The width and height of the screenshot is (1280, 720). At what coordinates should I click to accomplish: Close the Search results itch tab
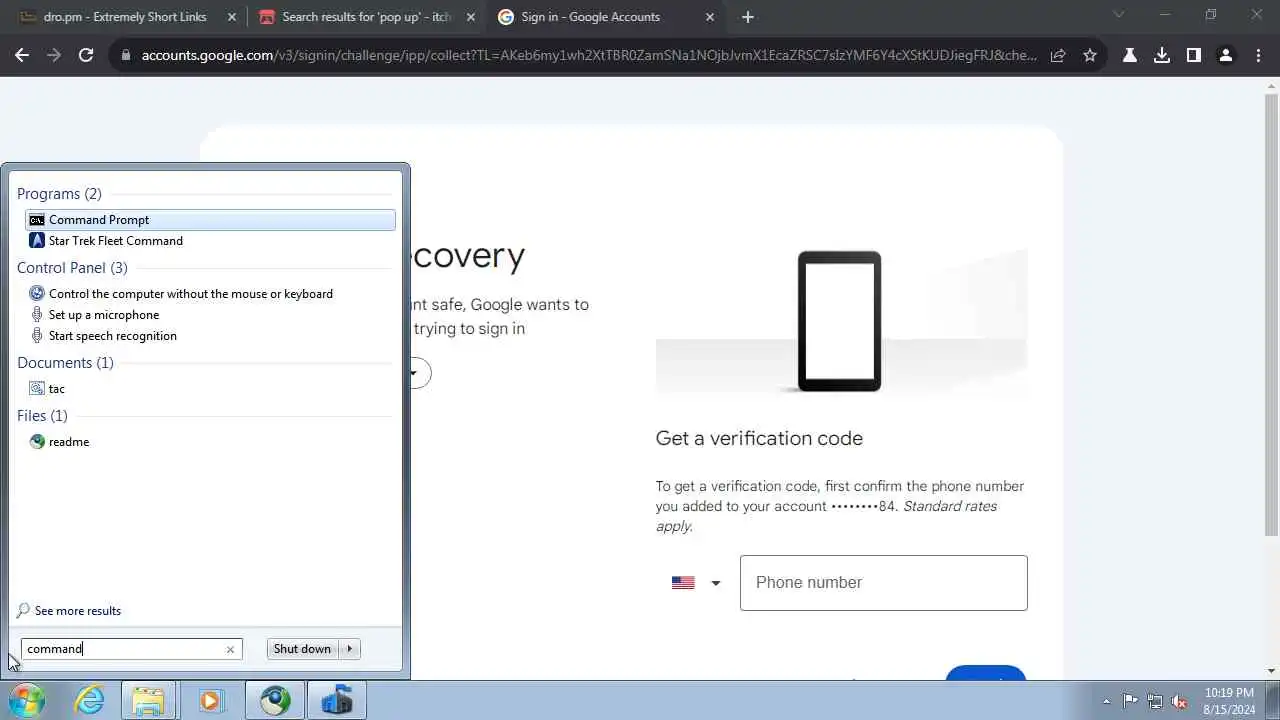click(471, 17)
